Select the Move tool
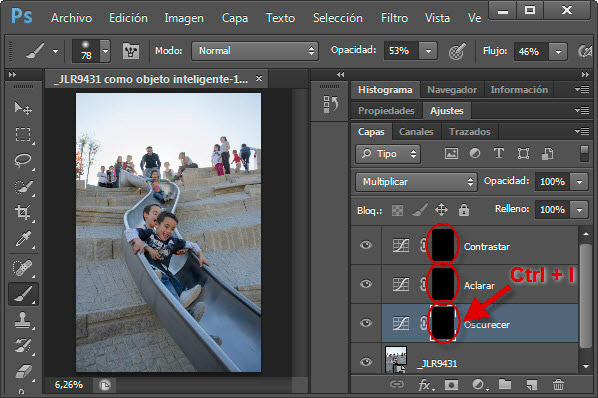Screen dimensions: 598x398 (x=23, y=109)
